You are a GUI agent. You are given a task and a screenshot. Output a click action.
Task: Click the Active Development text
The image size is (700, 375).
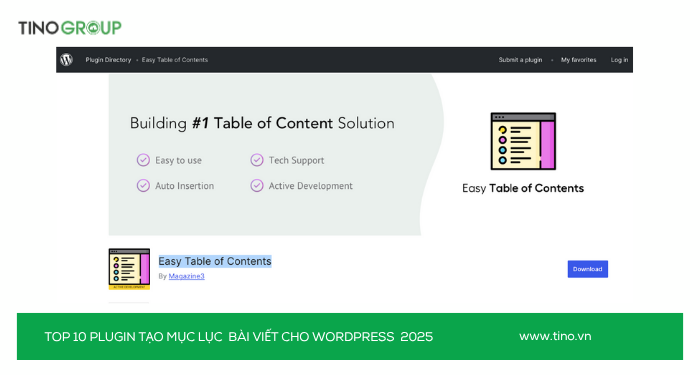pos(310,186)
